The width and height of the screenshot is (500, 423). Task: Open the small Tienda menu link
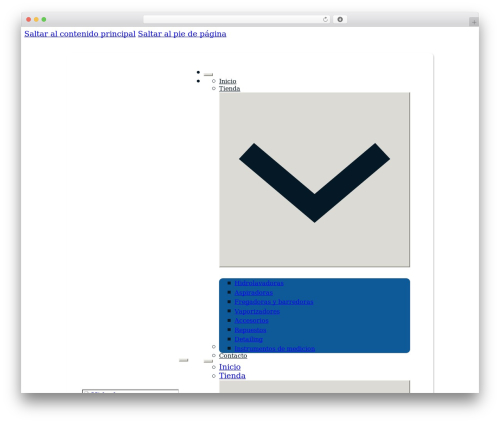click(x=229, y=89)
